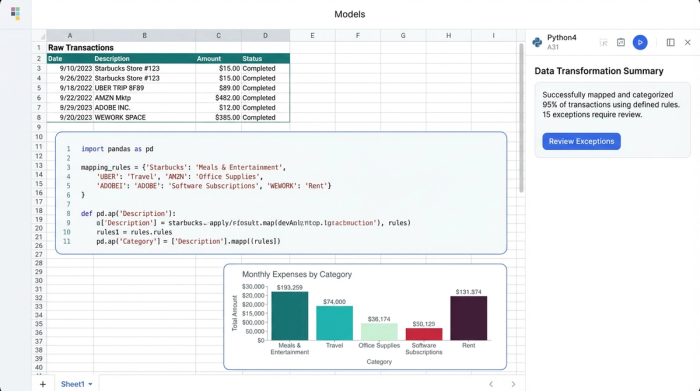The height and width of the screenshot is (391, 700).
Task: Click the 'Amount' table header cell
Action: click(x=218, y=58)
